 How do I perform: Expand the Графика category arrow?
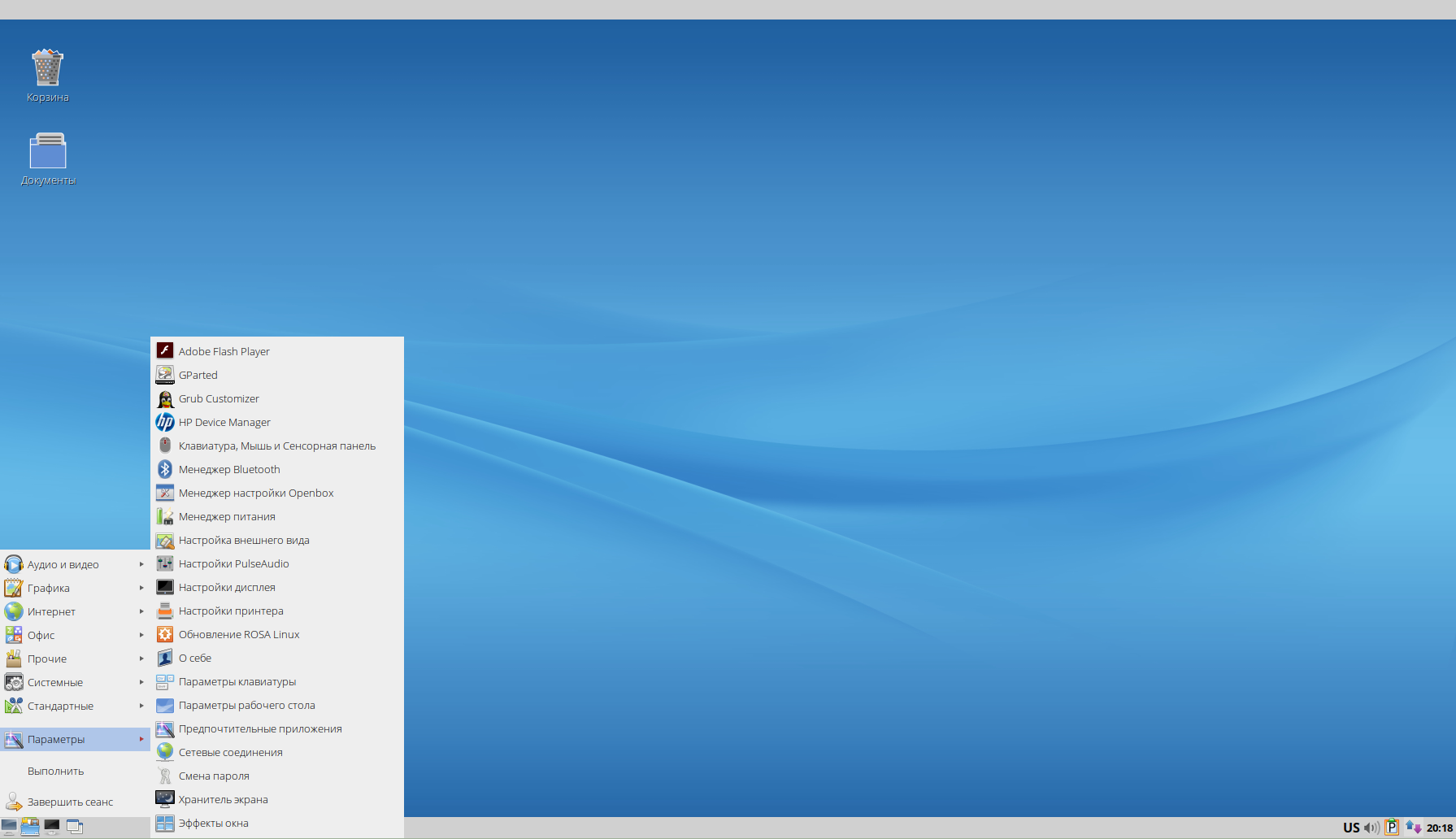coord(141,588)
